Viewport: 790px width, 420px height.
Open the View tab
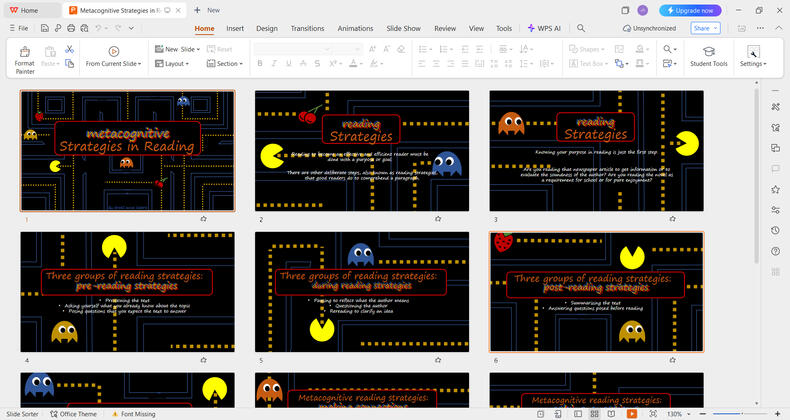[x=476, y=28]
